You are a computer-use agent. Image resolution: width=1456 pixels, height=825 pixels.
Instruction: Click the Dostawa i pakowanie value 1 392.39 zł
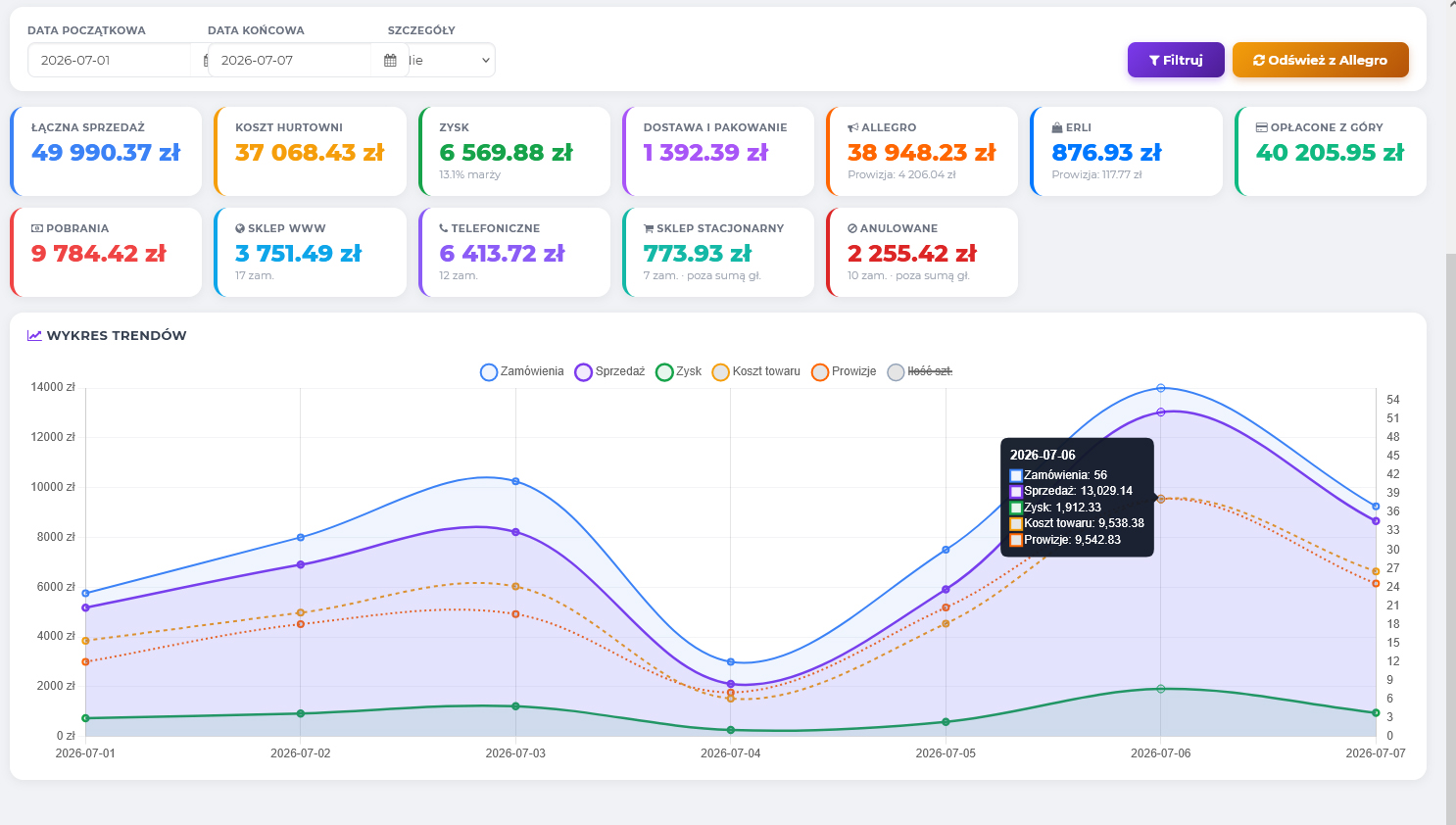tap(705, 153)
